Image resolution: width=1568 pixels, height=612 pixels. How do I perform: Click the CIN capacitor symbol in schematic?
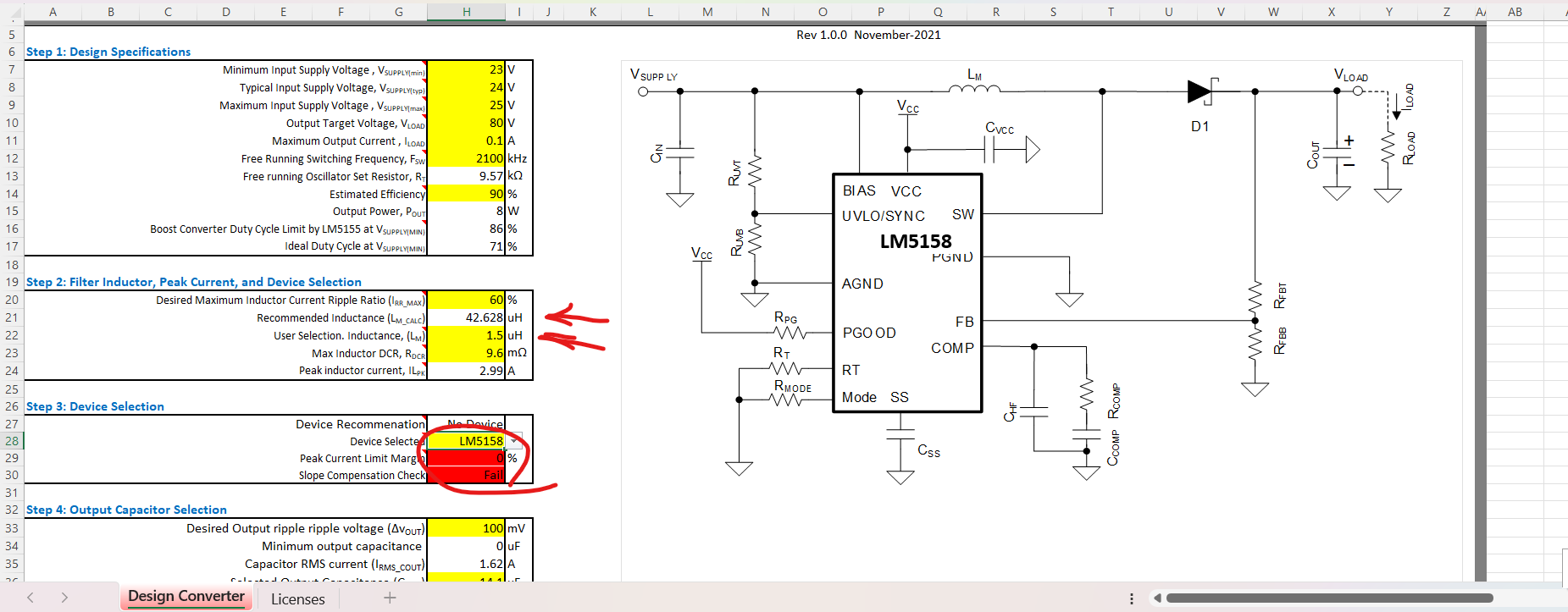[679, 153]
